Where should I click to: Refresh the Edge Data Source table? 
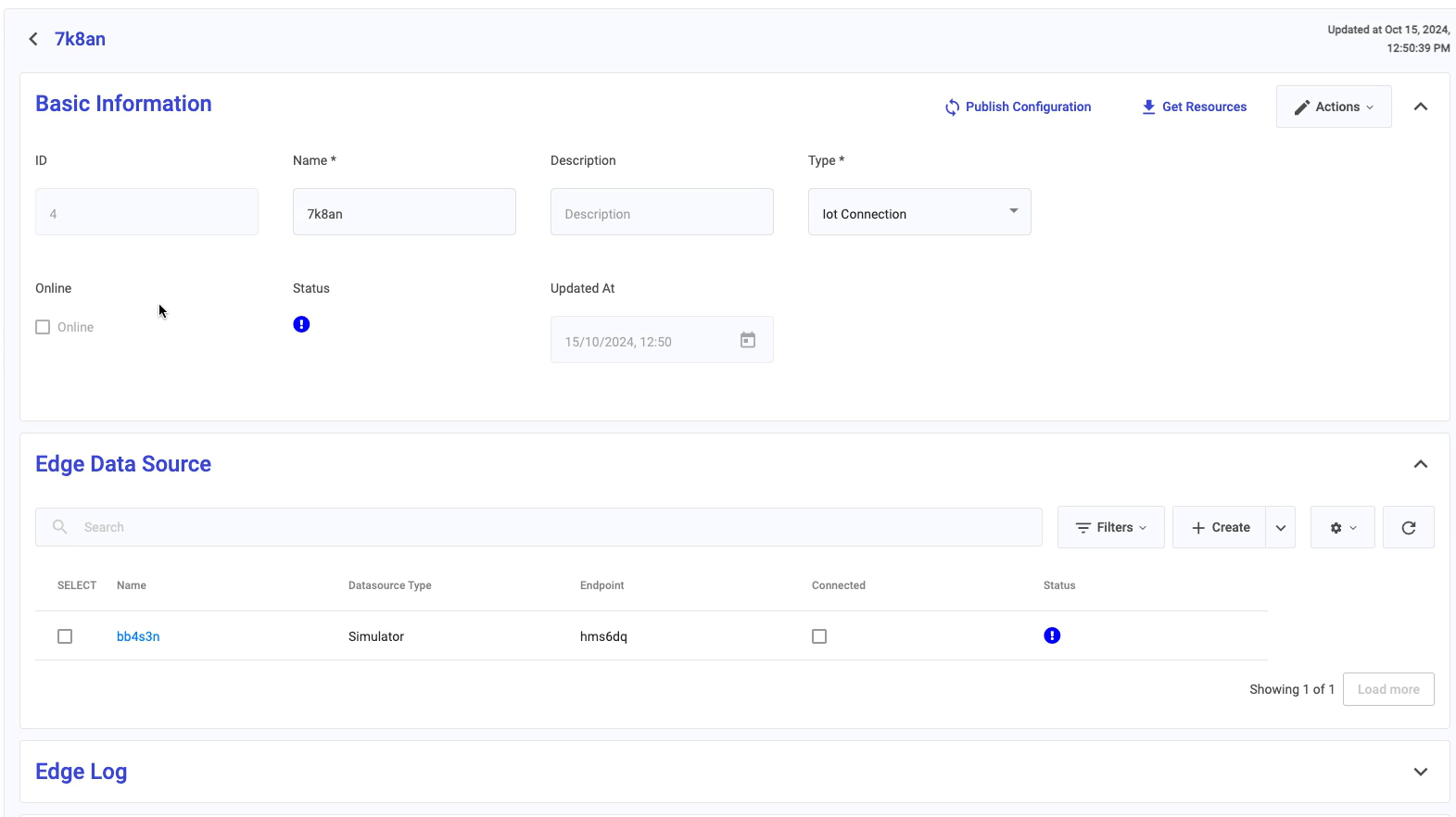1408,527
